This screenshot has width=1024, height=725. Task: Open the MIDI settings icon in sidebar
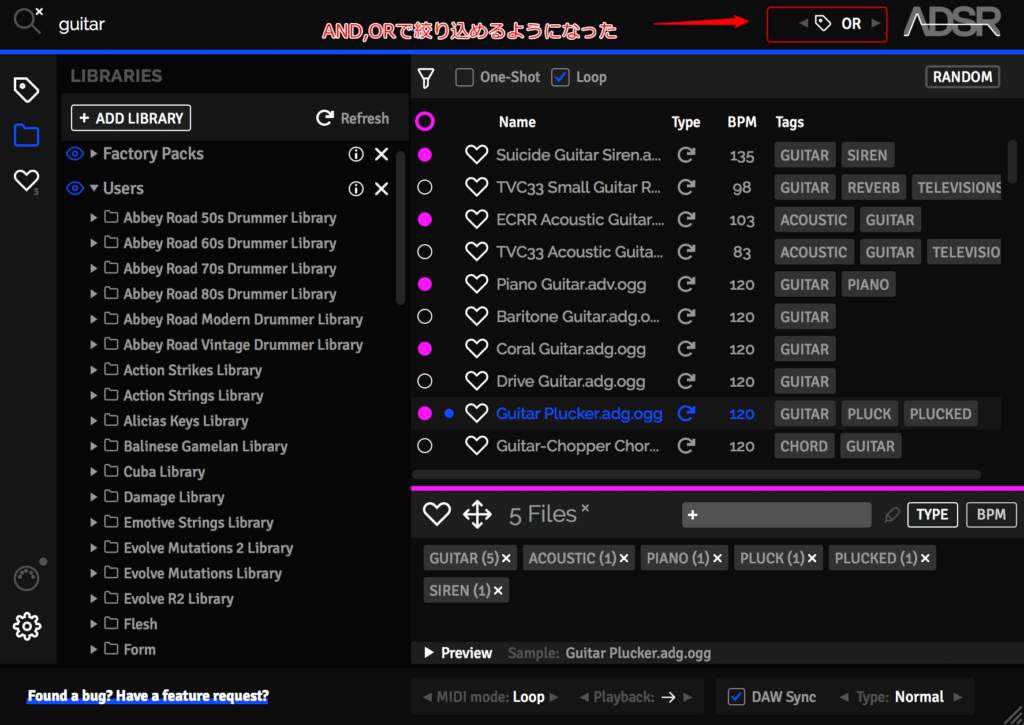[27, 578]
